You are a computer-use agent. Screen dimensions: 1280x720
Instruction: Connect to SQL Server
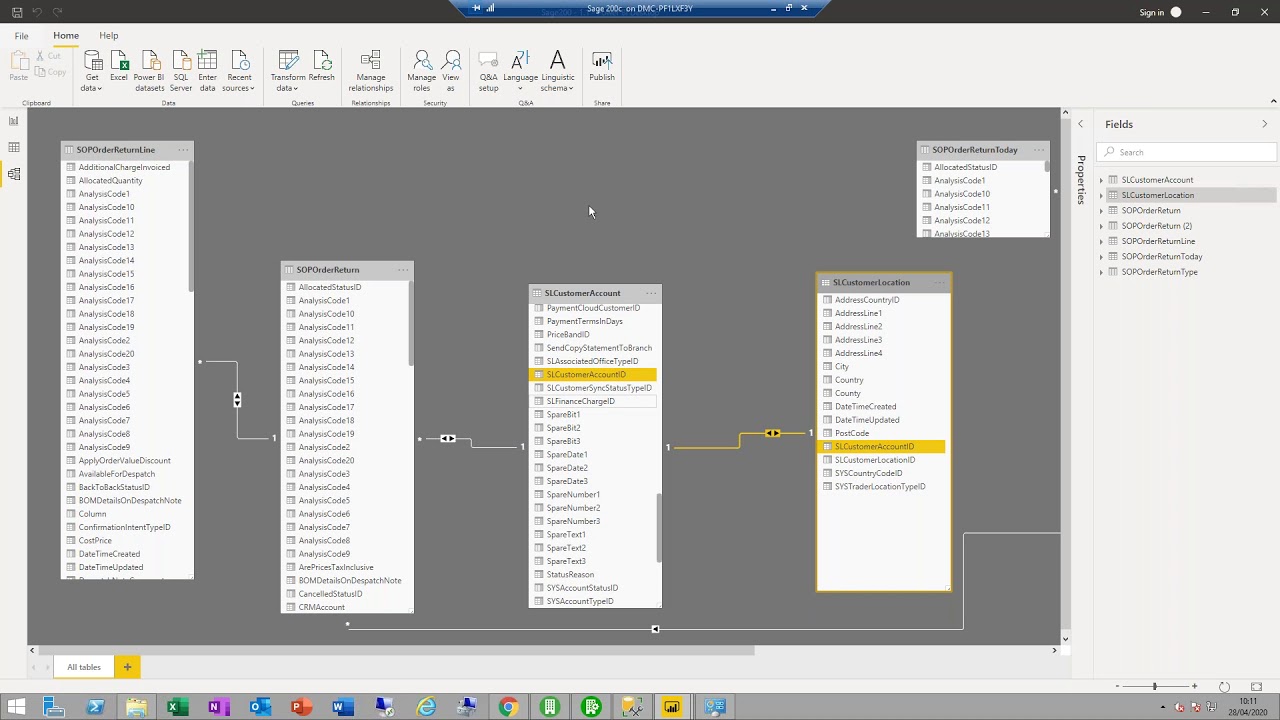[181, 72]
